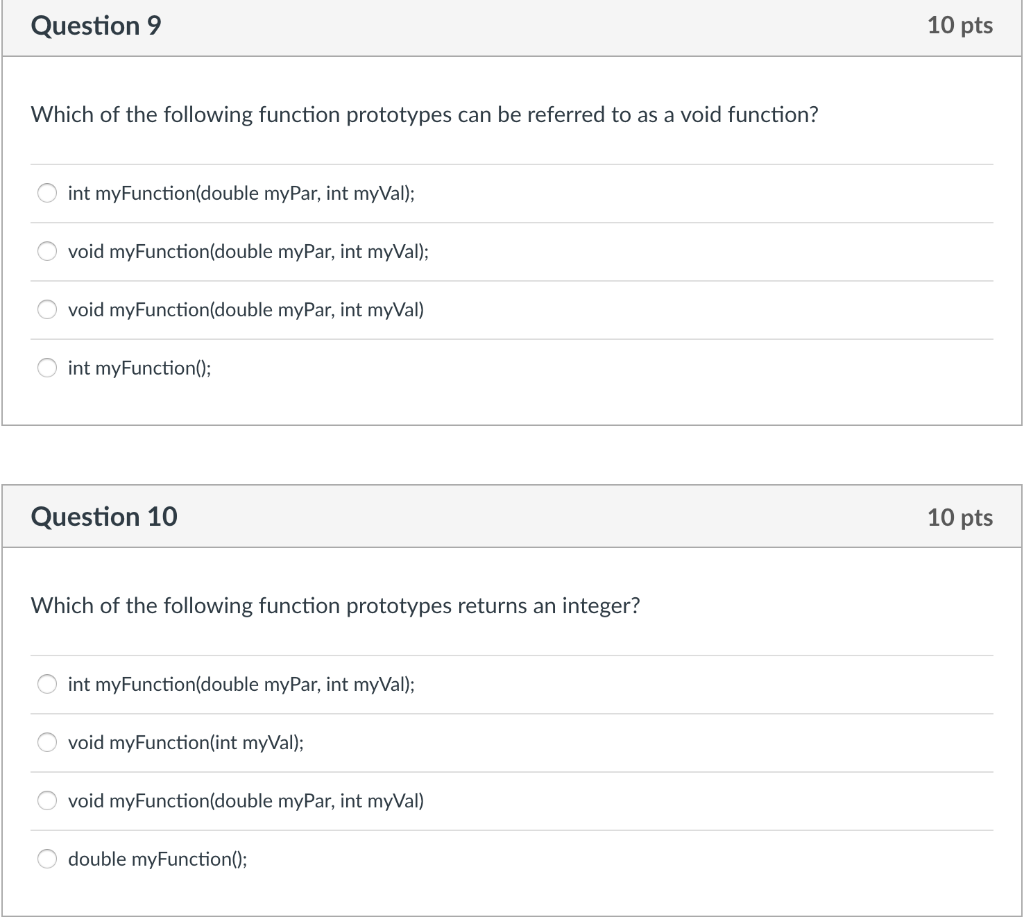Click 'void myFunction(int myVal);' answer text

pos(186,743)
